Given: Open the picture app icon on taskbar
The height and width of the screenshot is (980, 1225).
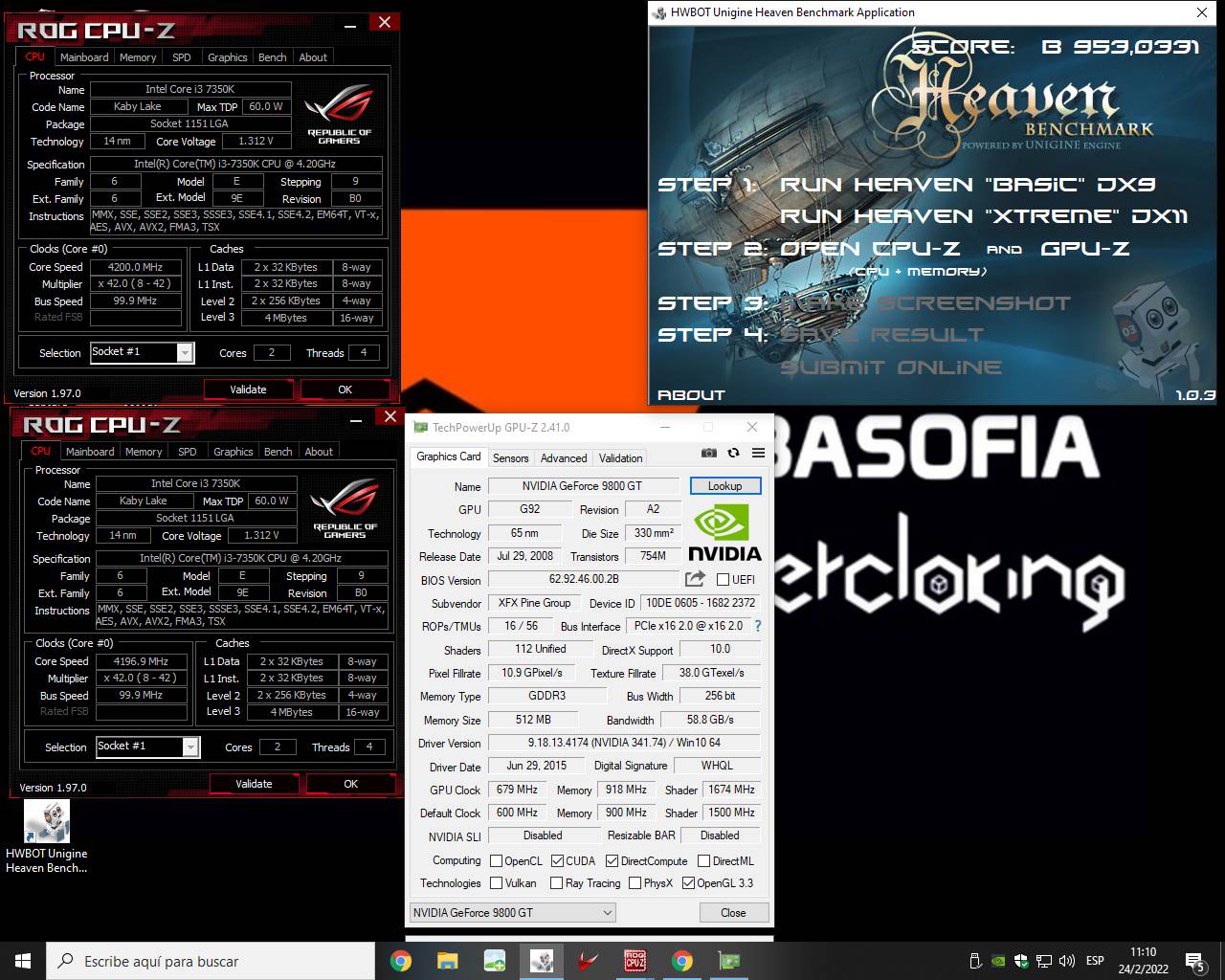Looking at the screenshot, I should coord(495,960).
